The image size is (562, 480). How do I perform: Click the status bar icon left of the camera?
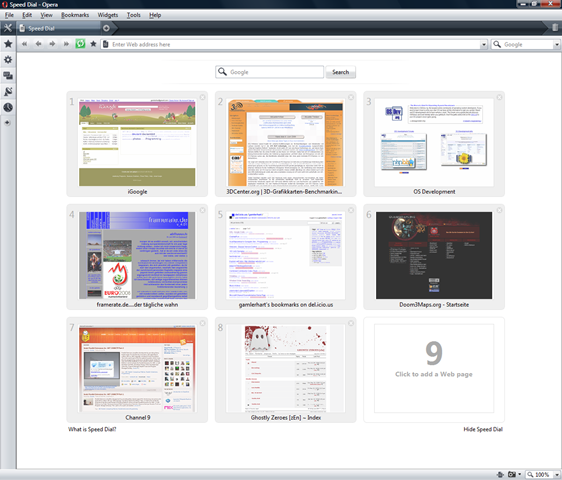click(500, 475)
